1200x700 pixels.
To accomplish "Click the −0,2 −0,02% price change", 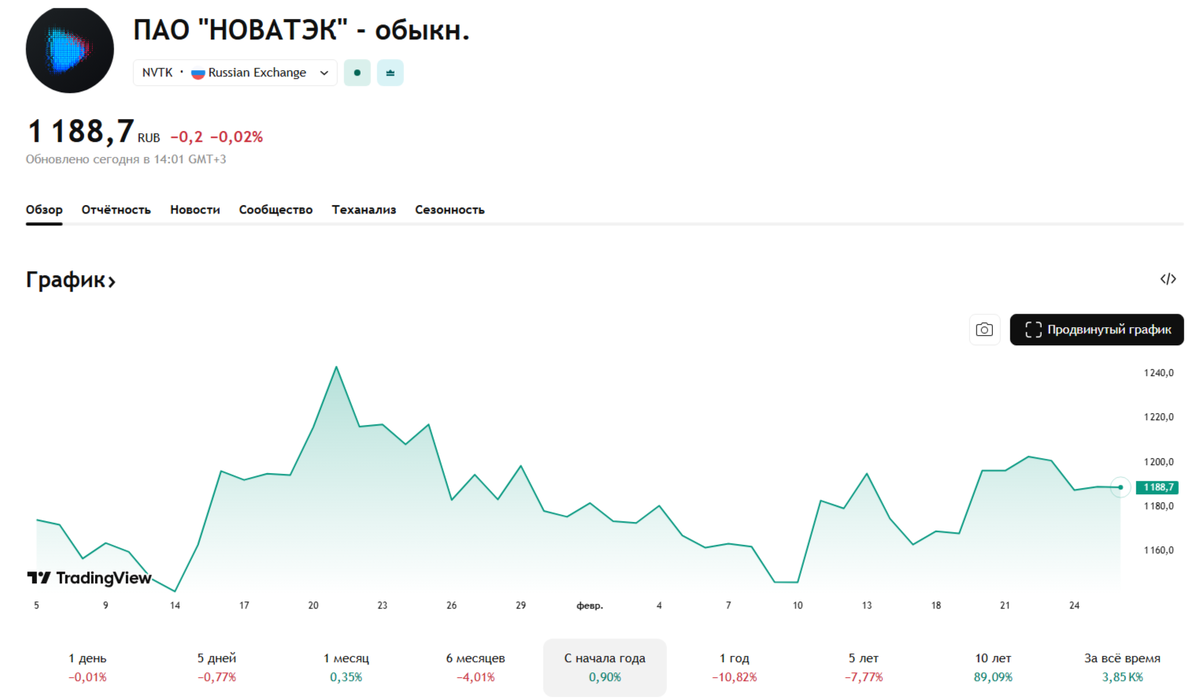I will 216,137.
